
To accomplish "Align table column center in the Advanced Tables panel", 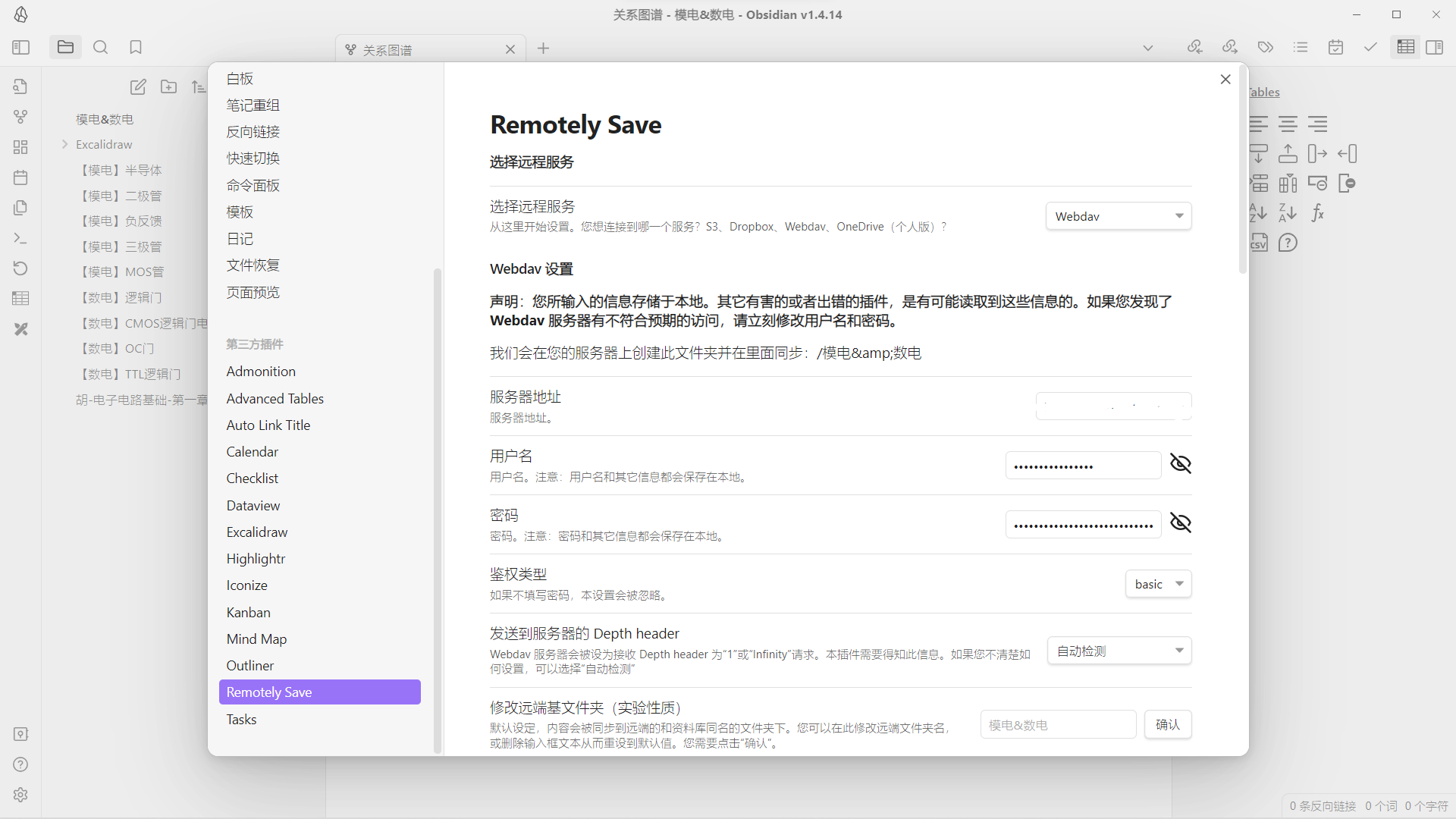I will 1288,124.
